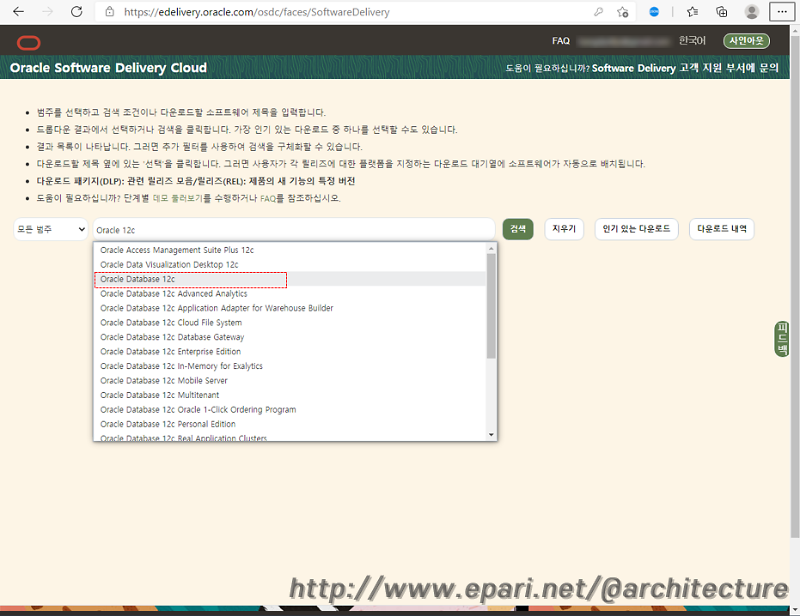The width and height of the screenshot is (800, 616).
Task: Click the red Oracle logo
Action: pyautogui.click(x=29, y=43)
